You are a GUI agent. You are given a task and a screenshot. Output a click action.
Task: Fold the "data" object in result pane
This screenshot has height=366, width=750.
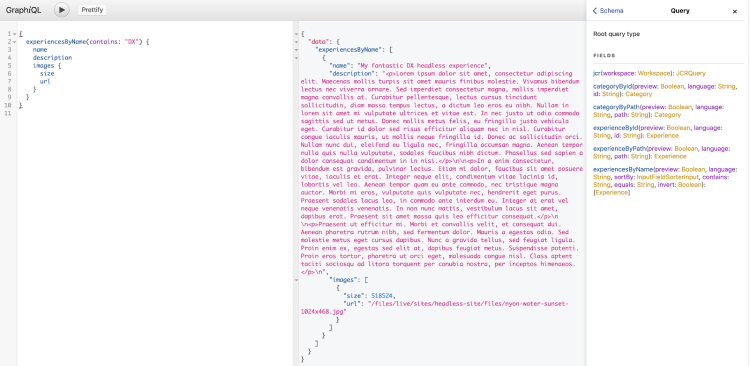point(296,42)
